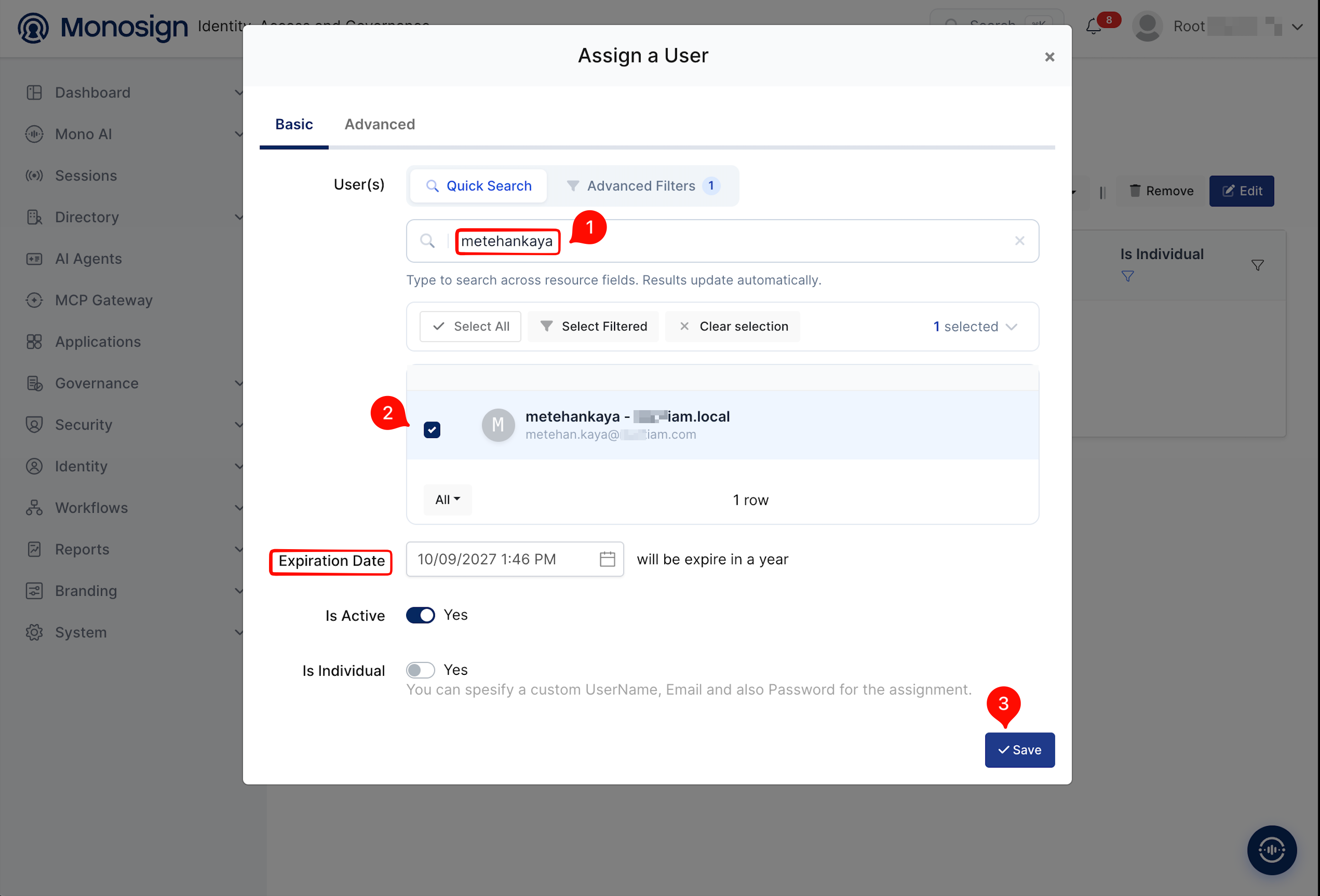Image resolution: width=1320 pixels, height=896 pixels.
Task: Click the Select All button
Action: (x=470, y=327)
